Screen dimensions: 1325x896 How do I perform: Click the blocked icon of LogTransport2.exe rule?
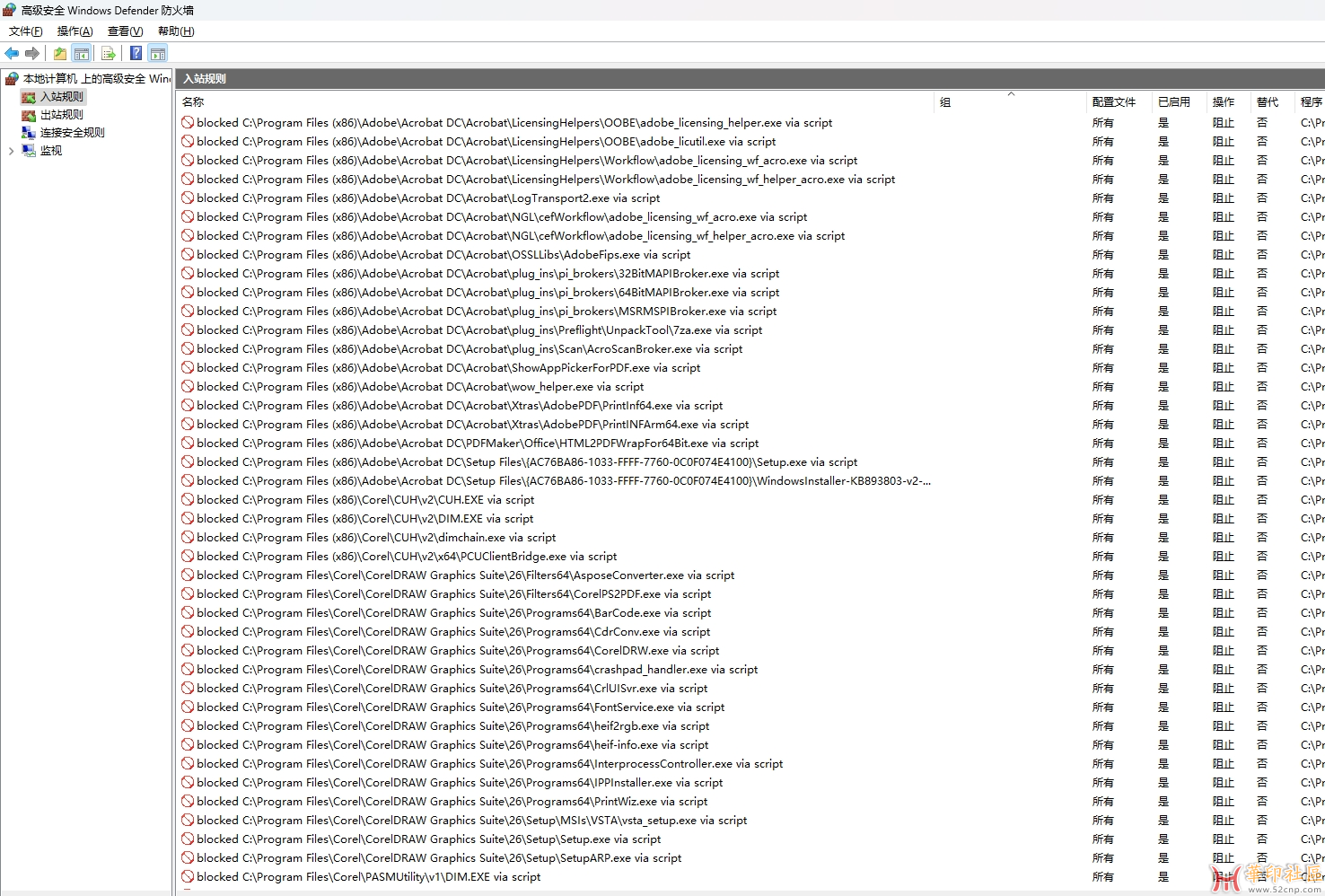(x=188, y=198)
